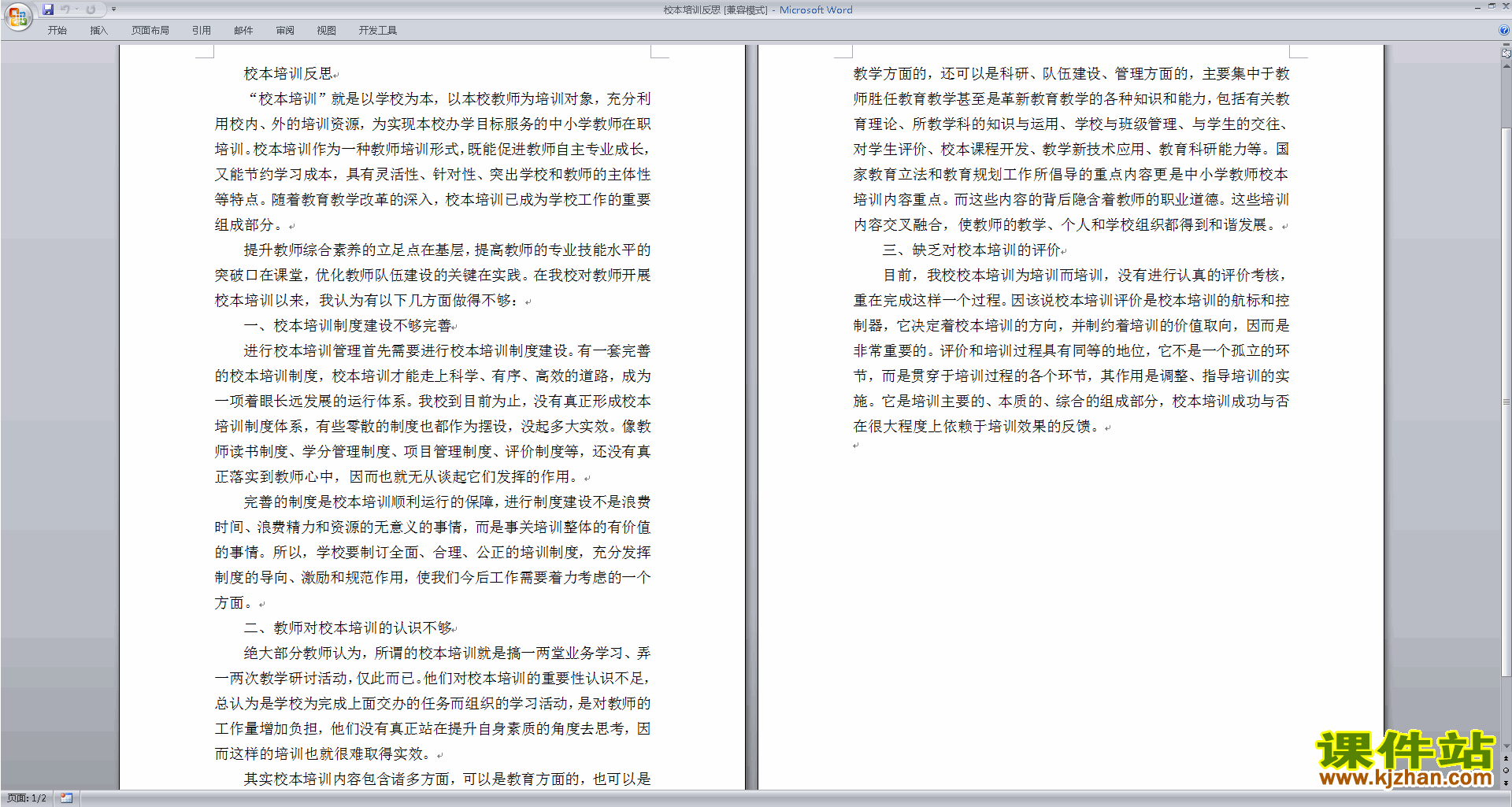1512x807 pixels.
Task: Click the 页面: 1/2 status bar indicator
Action: pos(27,798)
